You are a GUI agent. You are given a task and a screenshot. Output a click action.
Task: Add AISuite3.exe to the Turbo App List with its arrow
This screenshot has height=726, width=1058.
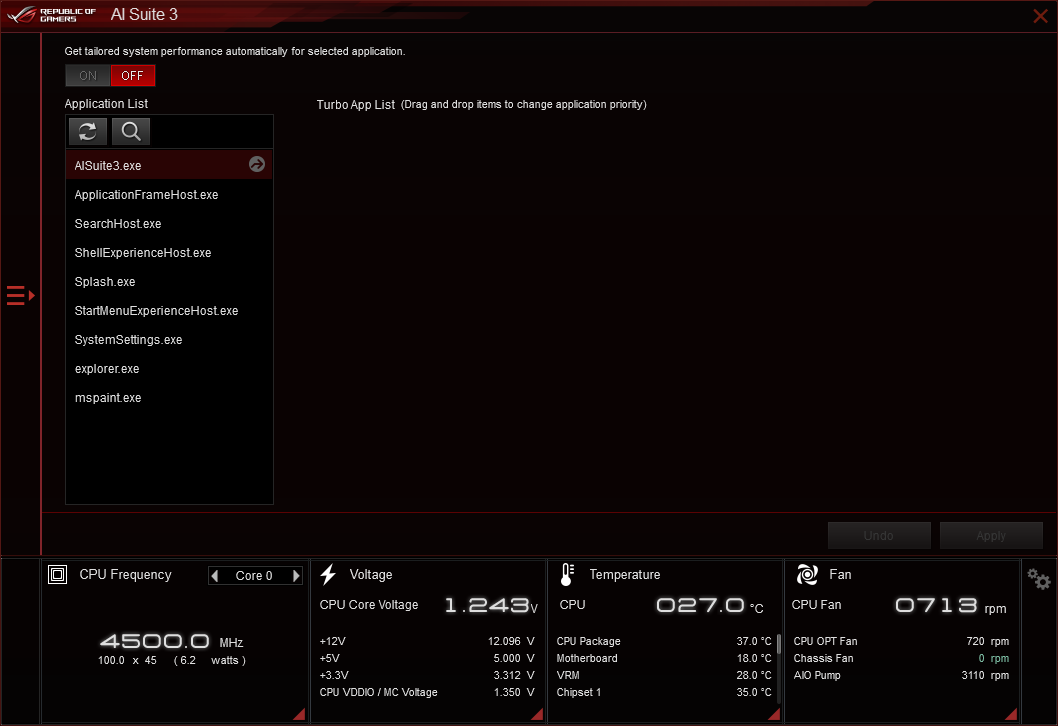click(256, 164)
